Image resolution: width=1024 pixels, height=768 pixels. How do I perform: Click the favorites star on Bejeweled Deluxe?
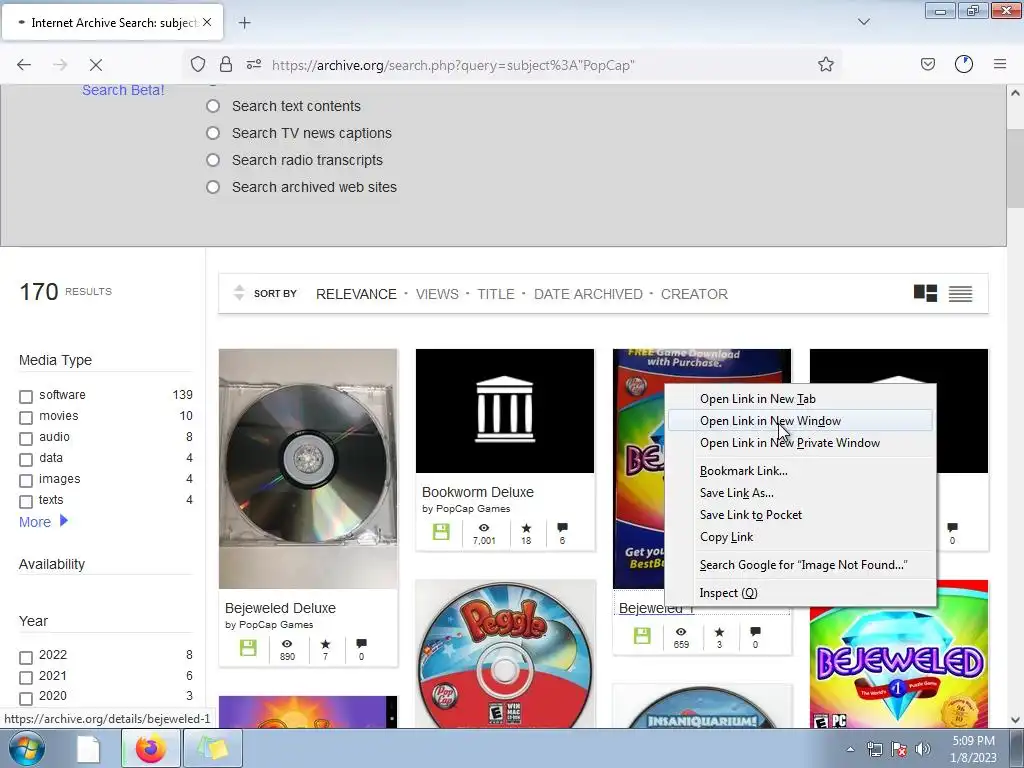click(x=325, y=644)
